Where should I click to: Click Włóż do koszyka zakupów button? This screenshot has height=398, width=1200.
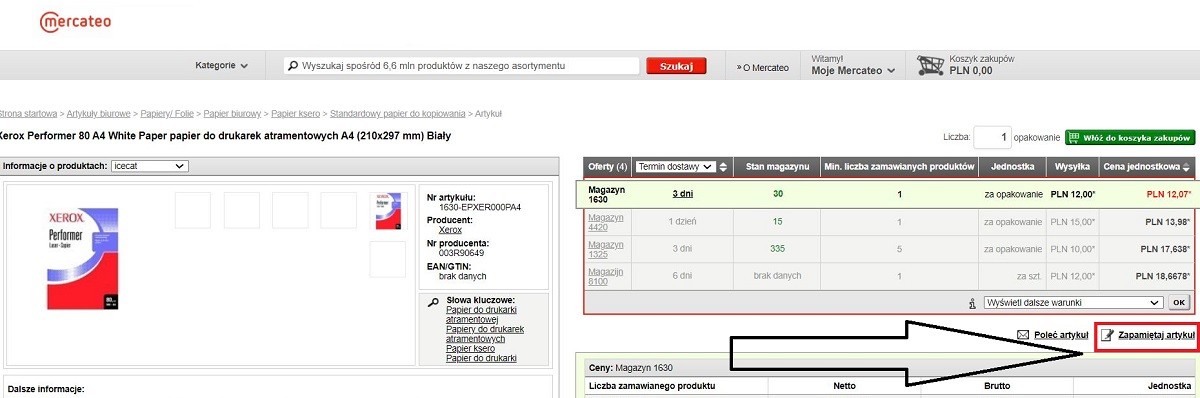[1130, 137]
